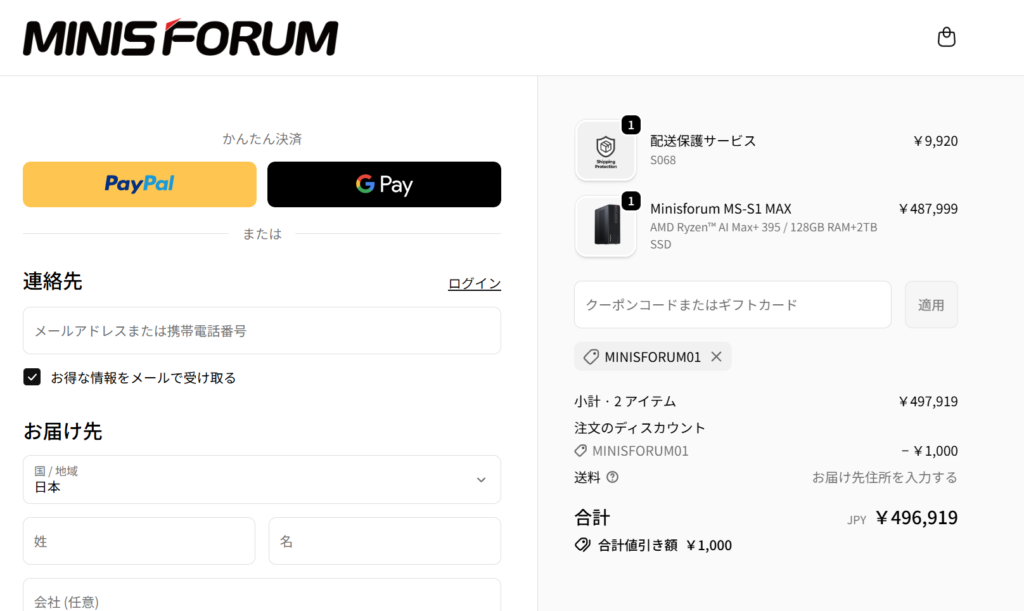Pay with the PayPal button
The width and height of the screenshot is (1024, 611).
[139, 184]
